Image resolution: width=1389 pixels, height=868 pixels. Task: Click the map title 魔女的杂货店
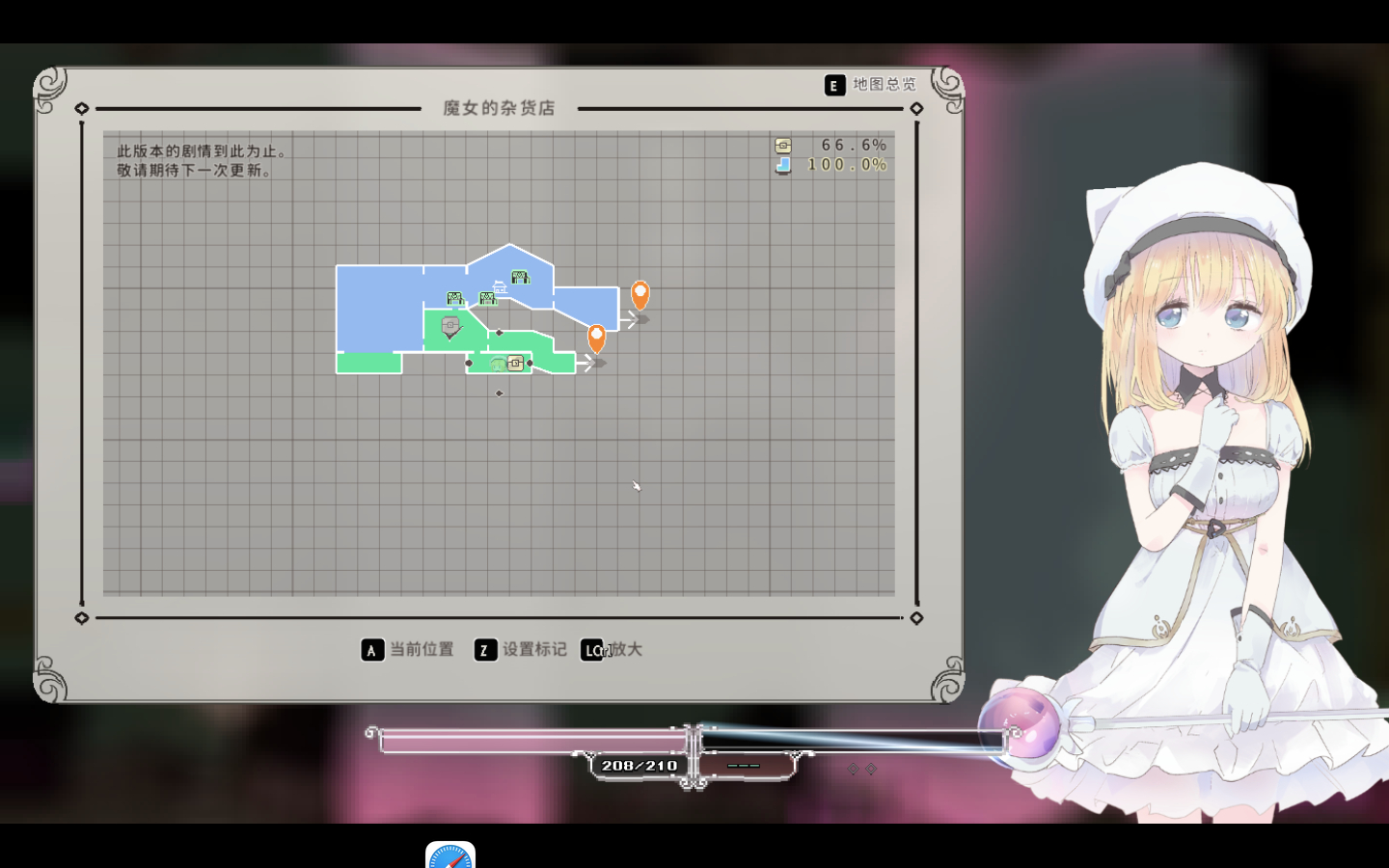click(499, 108)
